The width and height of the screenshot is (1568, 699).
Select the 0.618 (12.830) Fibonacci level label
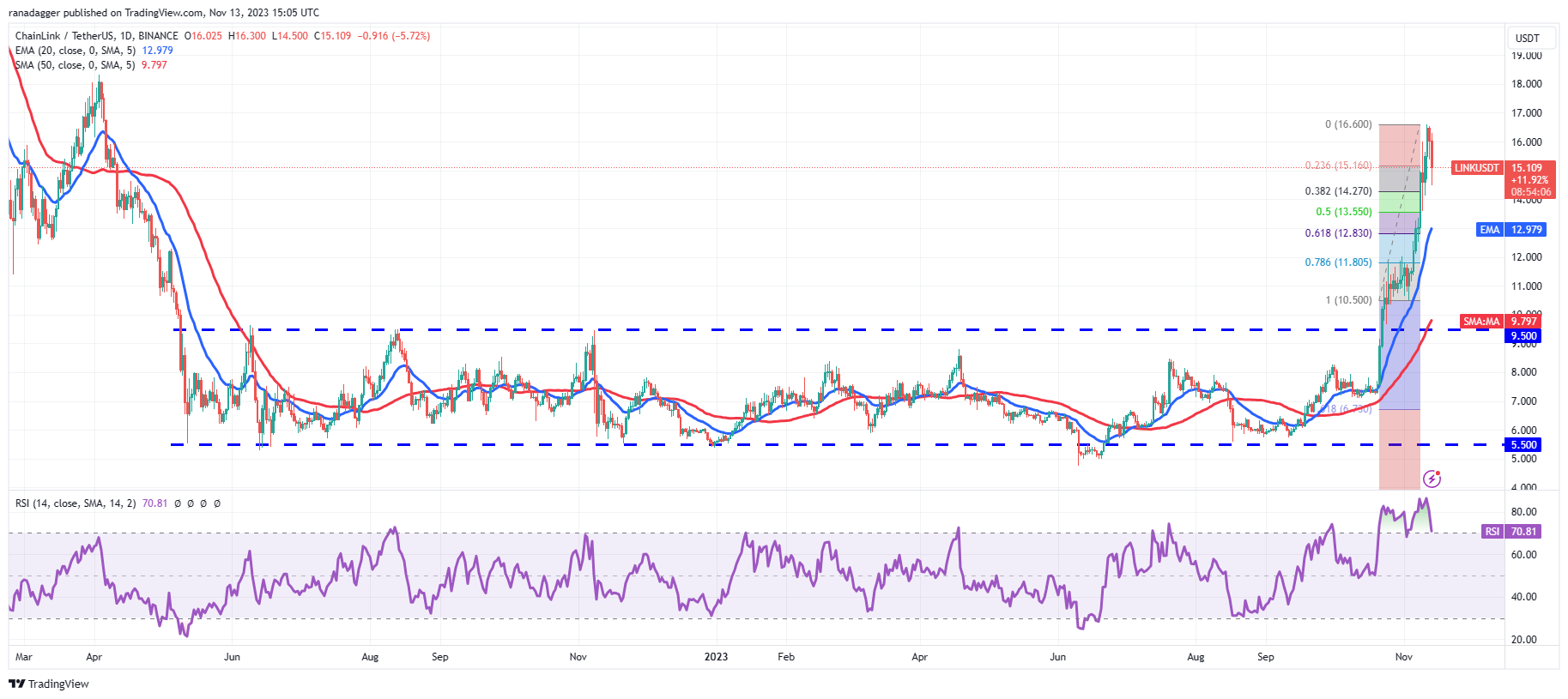pyautogui.click(x=1338, y=233)
